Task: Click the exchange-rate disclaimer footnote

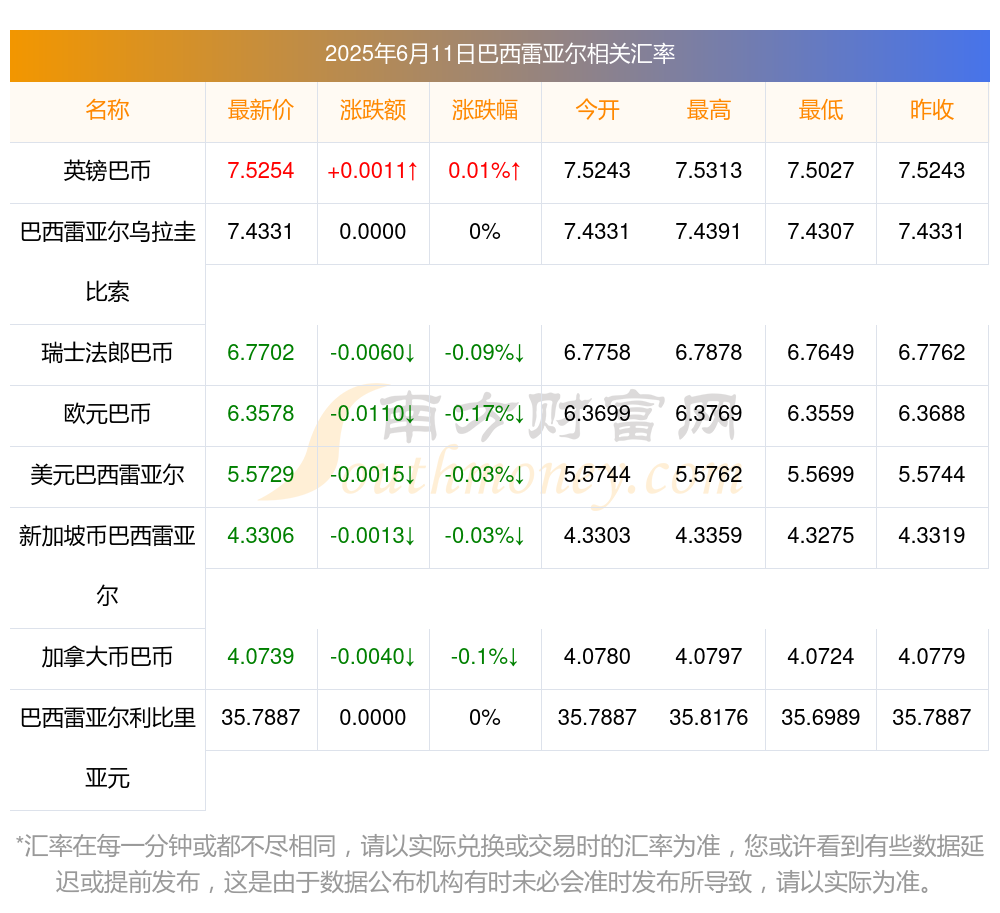Action: tap(499, 865)
